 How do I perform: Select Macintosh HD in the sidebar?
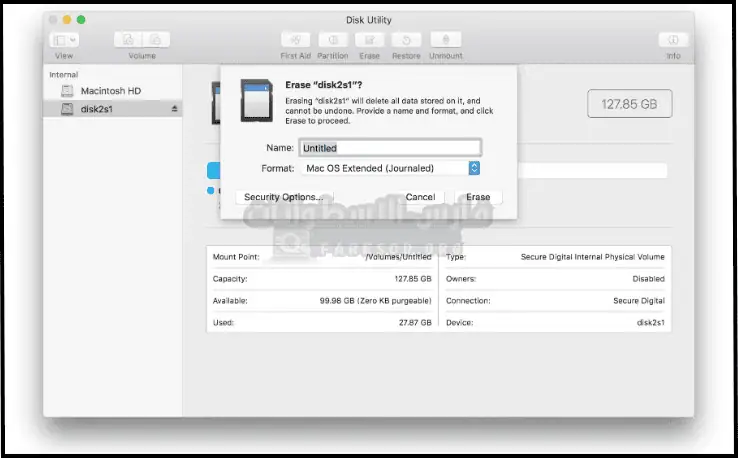110,91
